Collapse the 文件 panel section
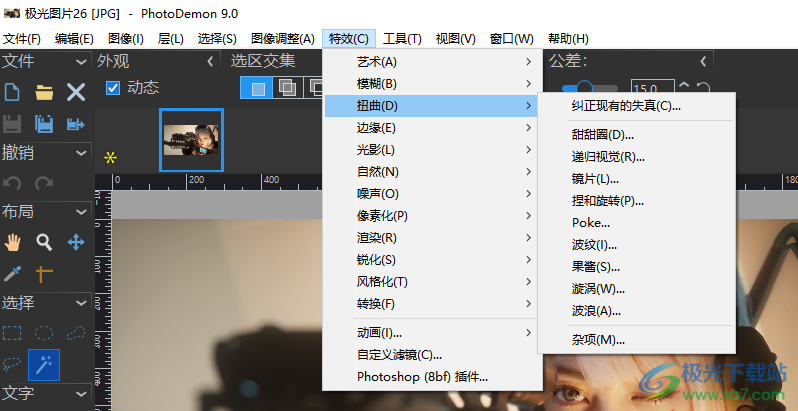Viewport: 798px width, 411px height. [x=81, y=62]
